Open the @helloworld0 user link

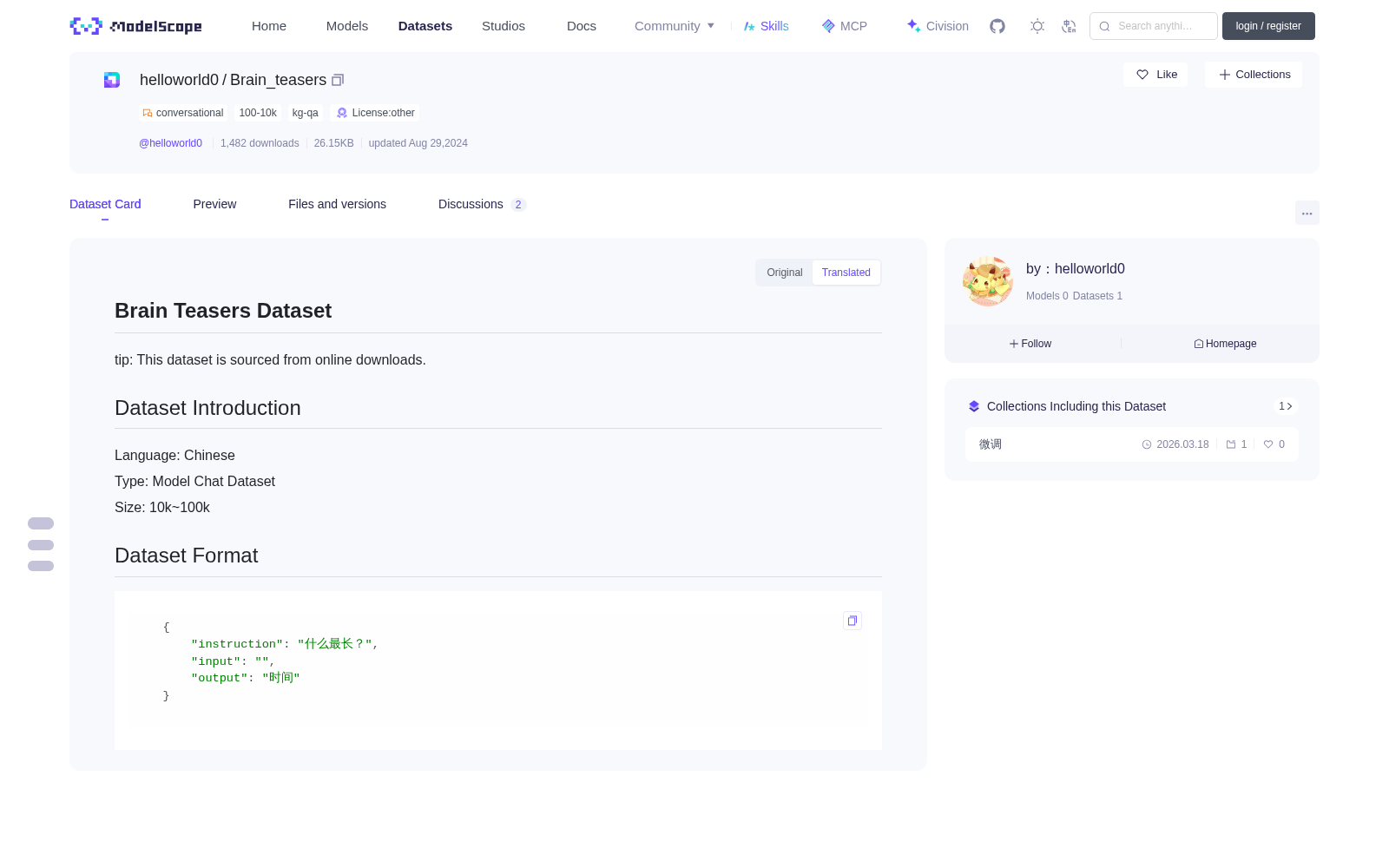(x=170, y=143)
